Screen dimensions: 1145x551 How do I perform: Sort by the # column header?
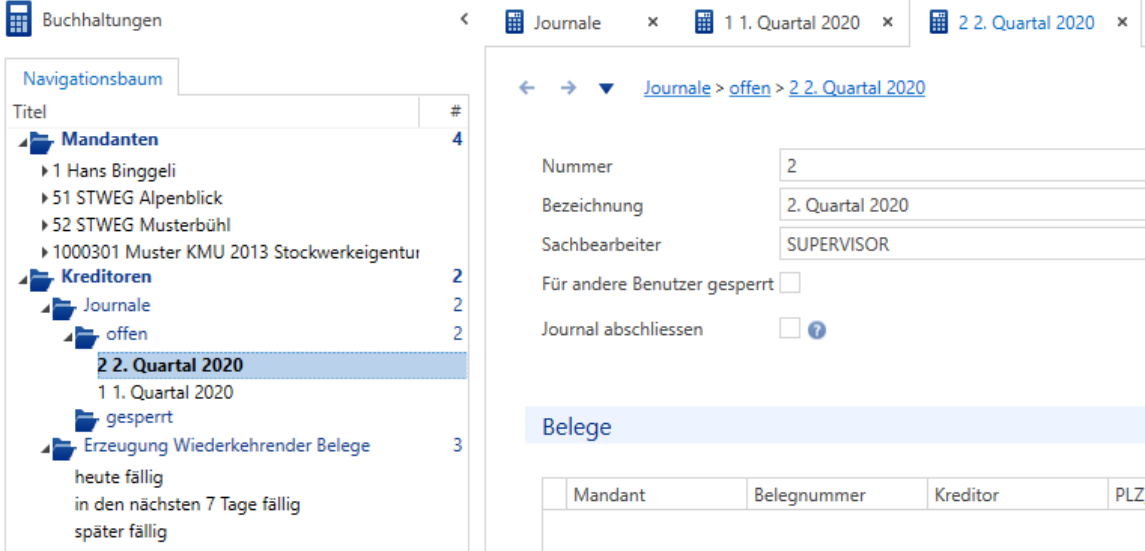coord(444,112)
